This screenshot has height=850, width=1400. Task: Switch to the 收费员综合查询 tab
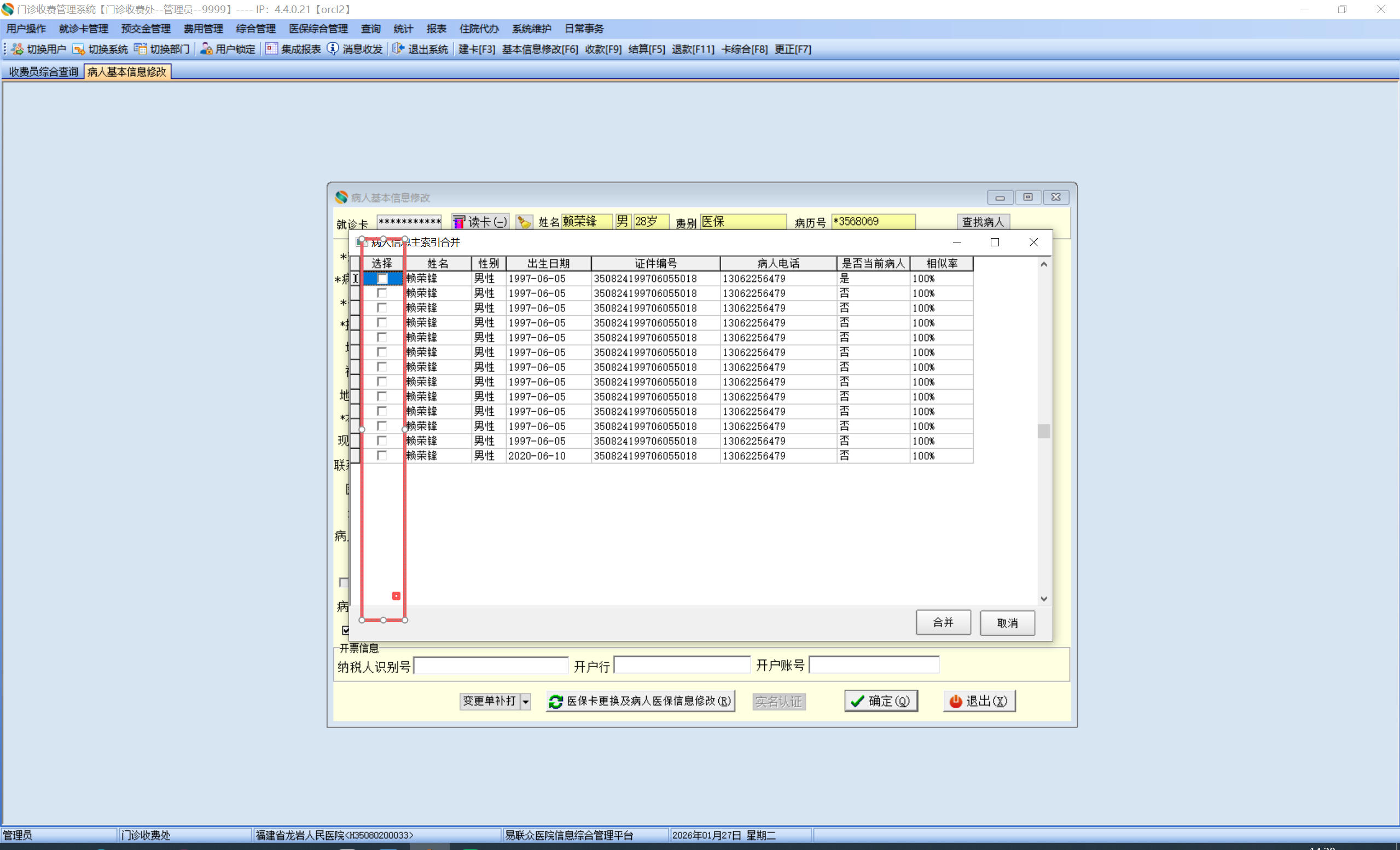point(43,72)
